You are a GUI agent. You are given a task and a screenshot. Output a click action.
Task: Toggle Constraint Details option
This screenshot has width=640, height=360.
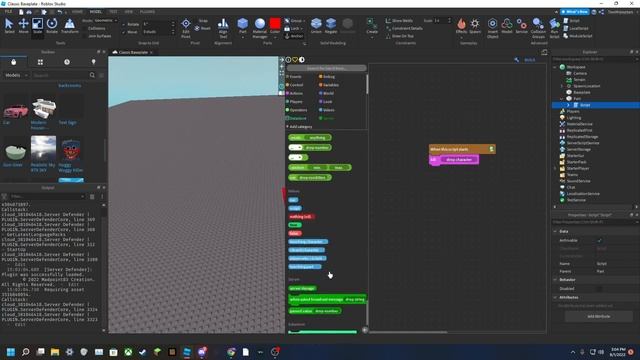click(404, 28)
